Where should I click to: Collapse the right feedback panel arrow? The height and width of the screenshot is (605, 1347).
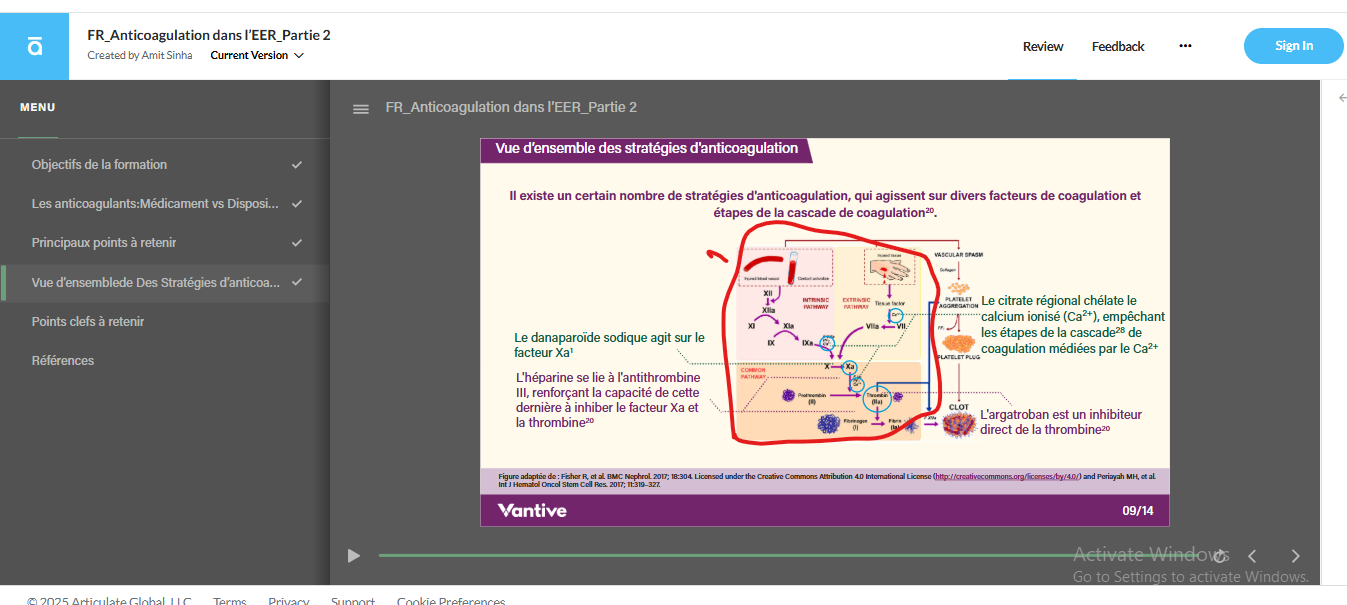[x=1342, y=97]
